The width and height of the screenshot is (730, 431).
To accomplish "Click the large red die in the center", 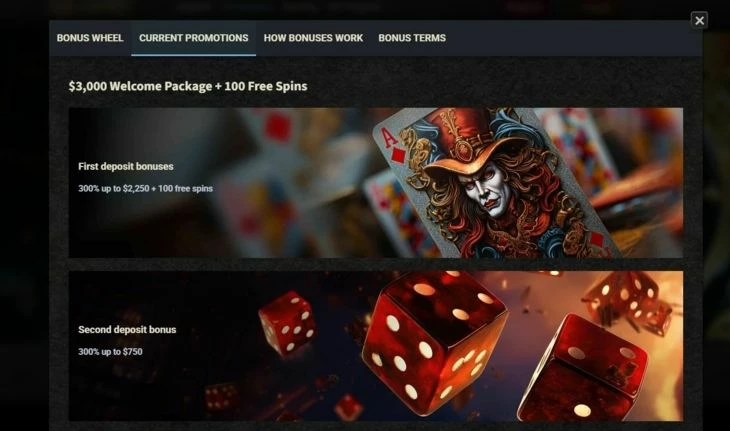I will [433, 343].
